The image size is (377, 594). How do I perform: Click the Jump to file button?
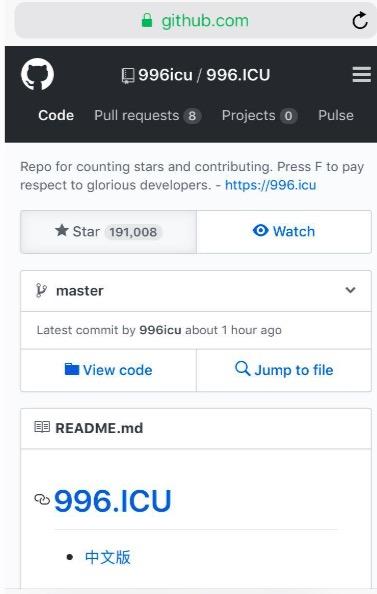click(284, 370)
